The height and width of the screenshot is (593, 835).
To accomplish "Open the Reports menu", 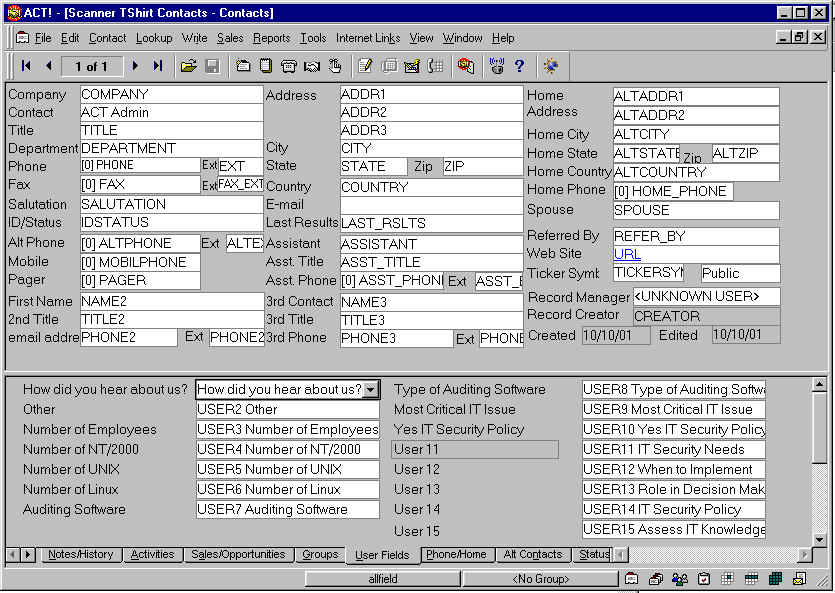I will [272, 38].
